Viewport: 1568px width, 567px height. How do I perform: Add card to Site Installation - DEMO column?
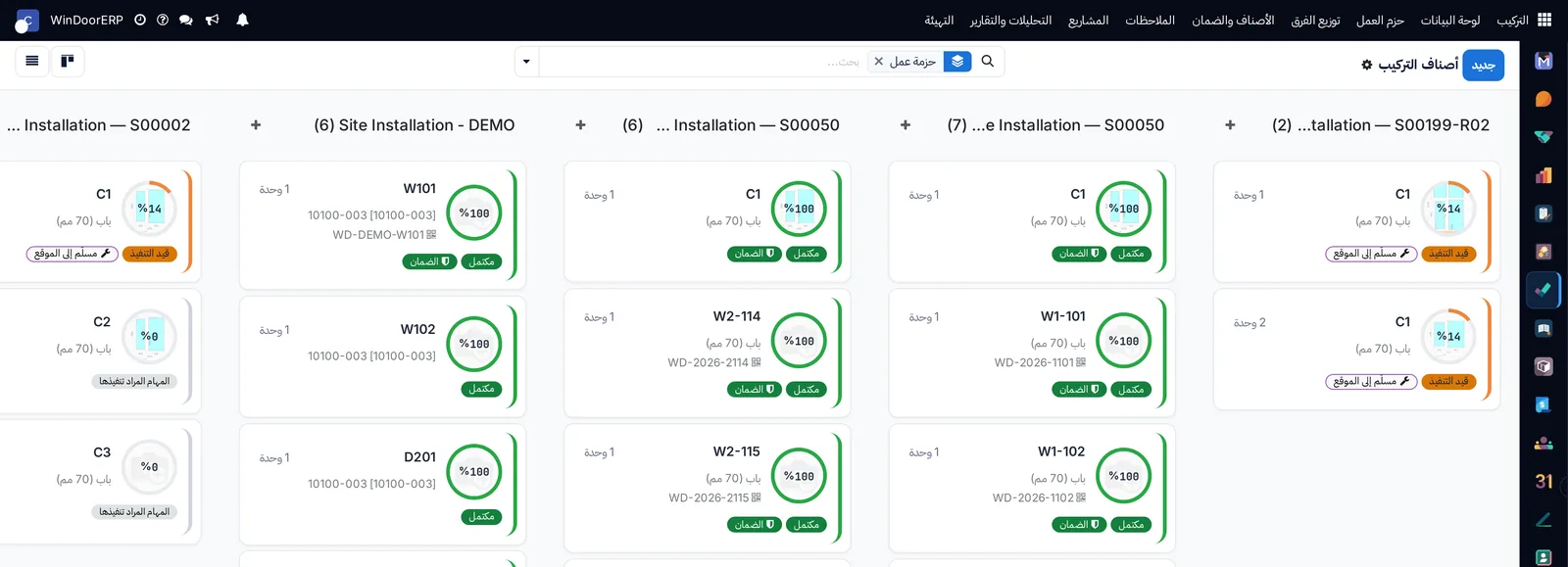(x=256, y=125)
